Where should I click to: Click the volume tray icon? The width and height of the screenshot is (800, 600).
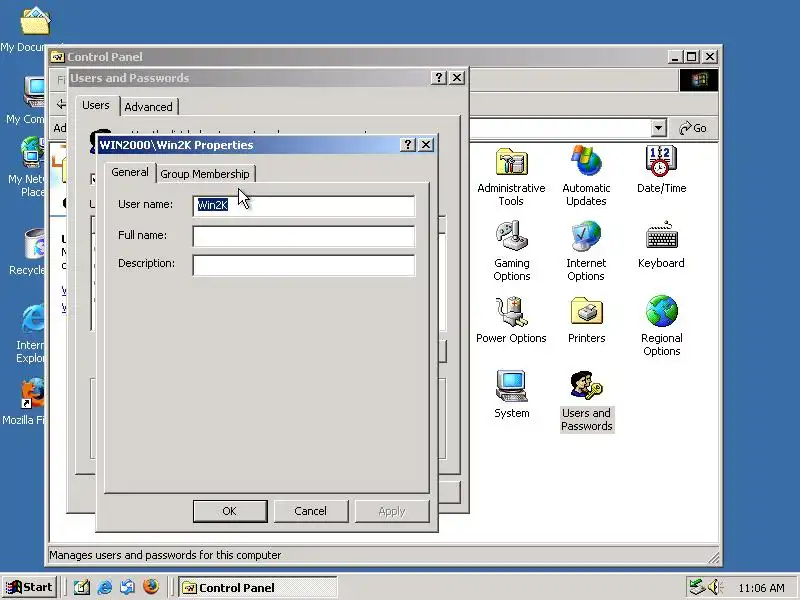[x=713, y=587]
